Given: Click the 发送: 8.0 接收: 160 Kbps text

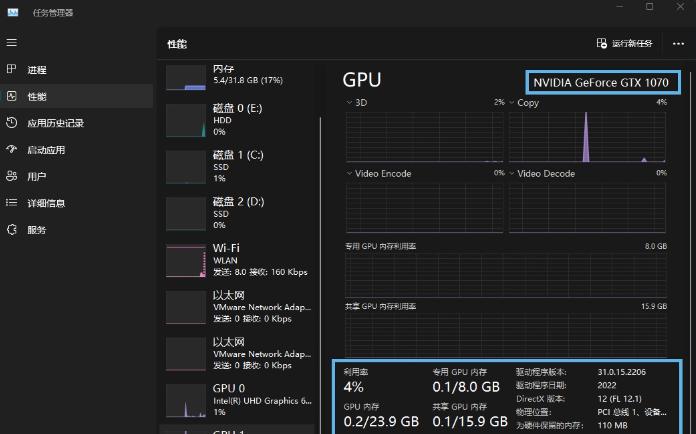Looking at the screenshot, I should tap(260, 272).
